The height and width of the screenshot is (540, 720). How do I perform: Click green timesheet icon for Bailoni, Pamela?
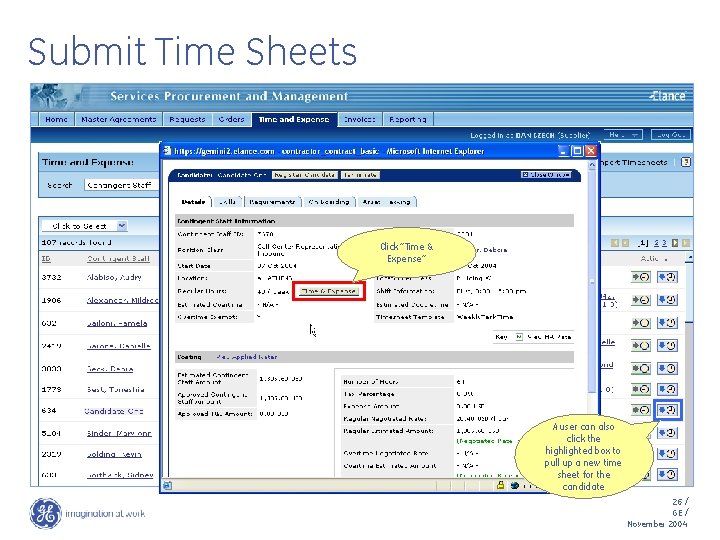coord(641,323)
